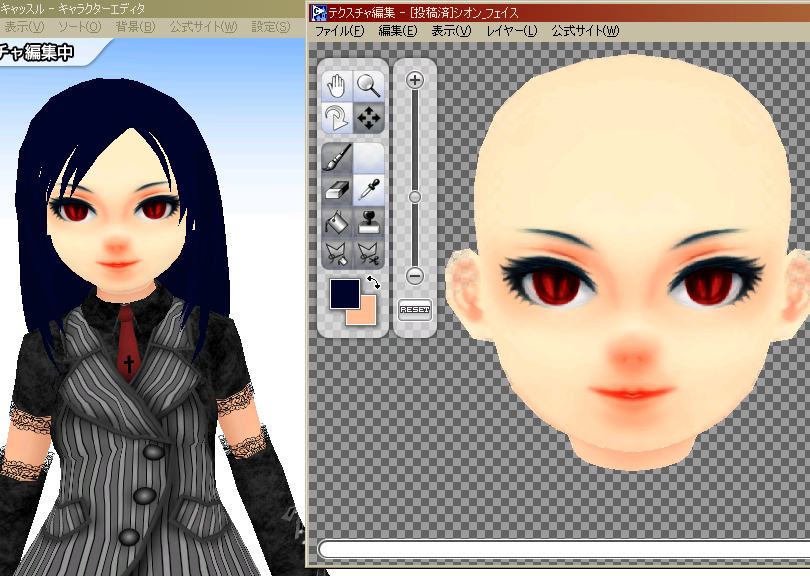810x576 pixels.
Task: Click the RESET zoom button
Action: coord(415,309)
